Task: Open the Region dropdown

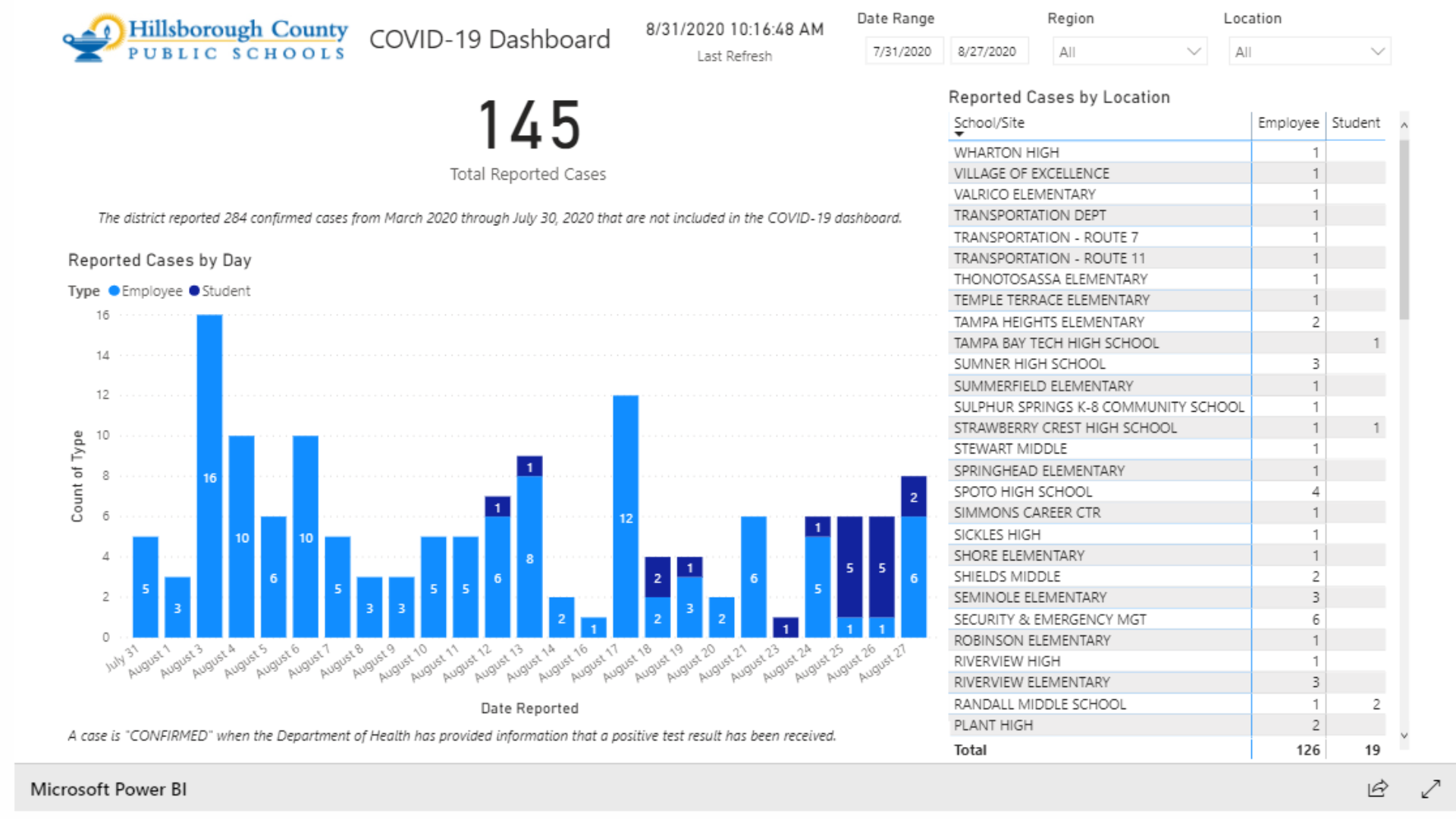Action: tap(1129, 52)
